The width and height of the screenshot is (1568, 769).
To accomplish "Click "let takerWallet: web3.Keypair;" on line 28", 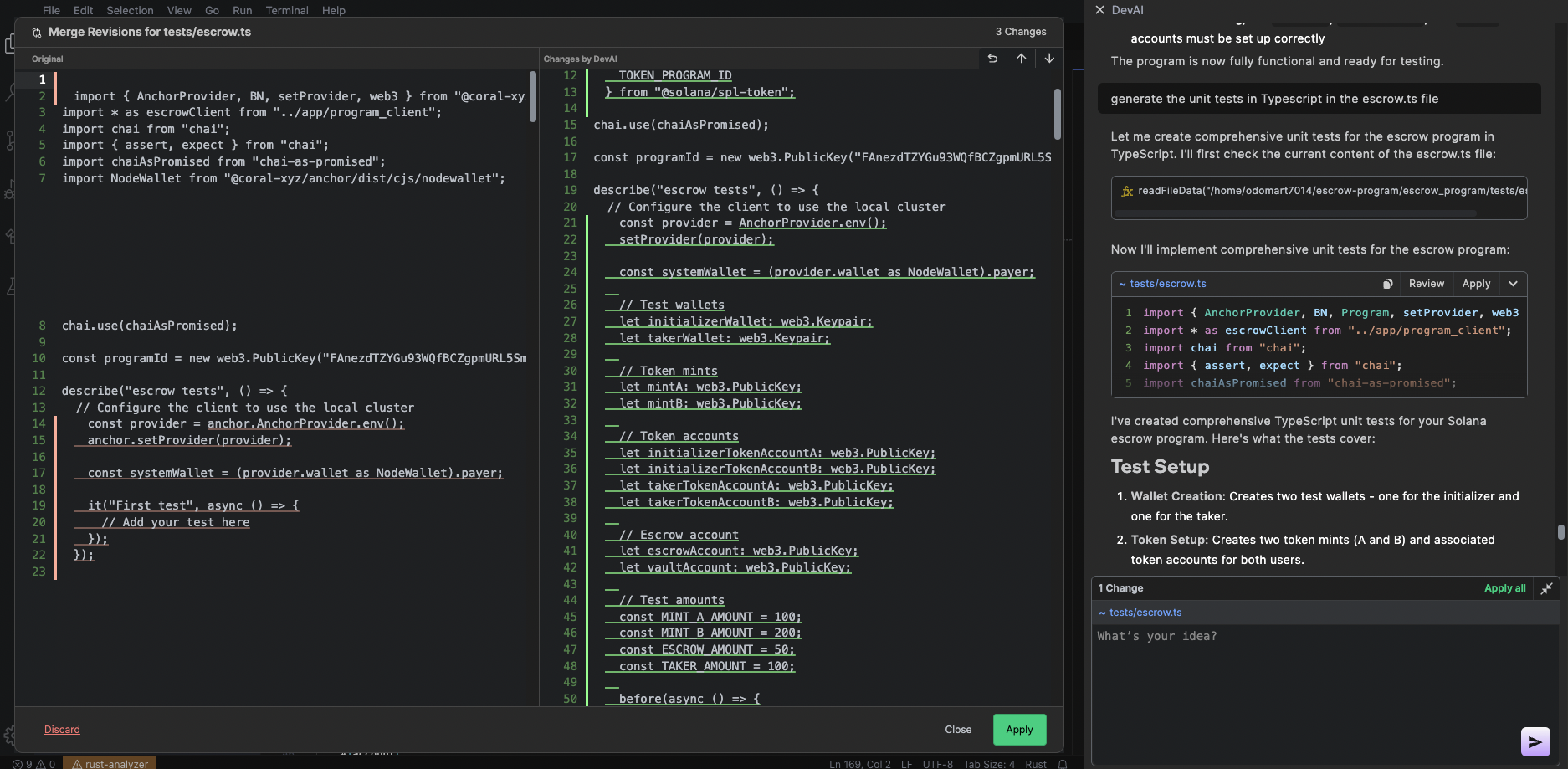I will pos(725,338).
